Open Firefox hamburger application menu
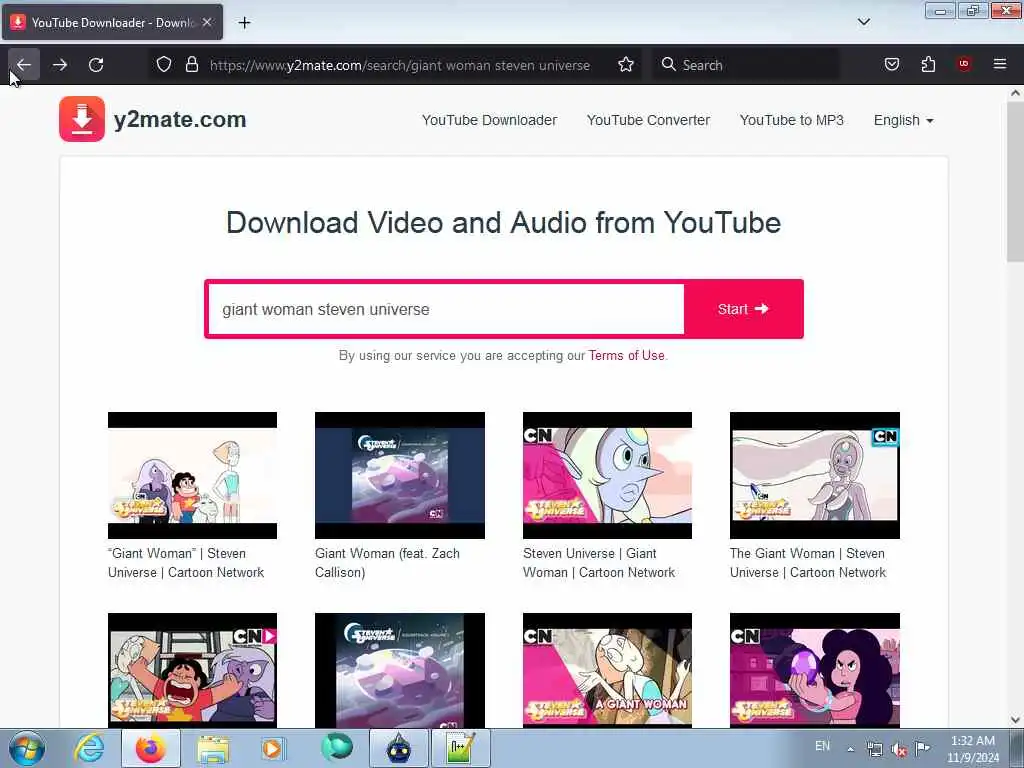 tap(1000, 65)
